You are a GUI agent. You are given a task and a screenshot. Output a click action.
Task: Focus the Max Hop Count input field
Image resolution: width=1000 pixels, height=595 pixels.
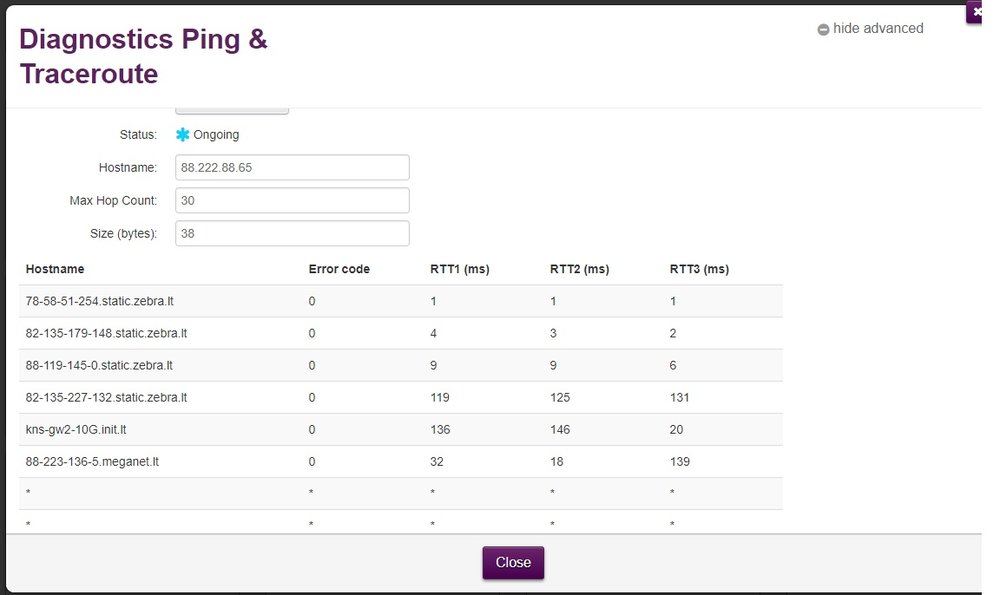(292, 201)
